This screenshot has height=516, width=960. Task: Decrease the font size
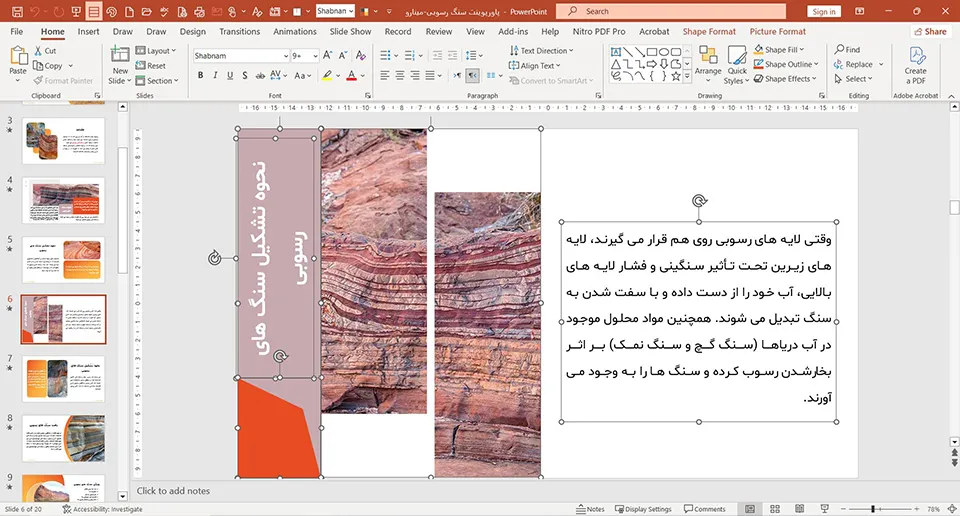pos(343,56)
